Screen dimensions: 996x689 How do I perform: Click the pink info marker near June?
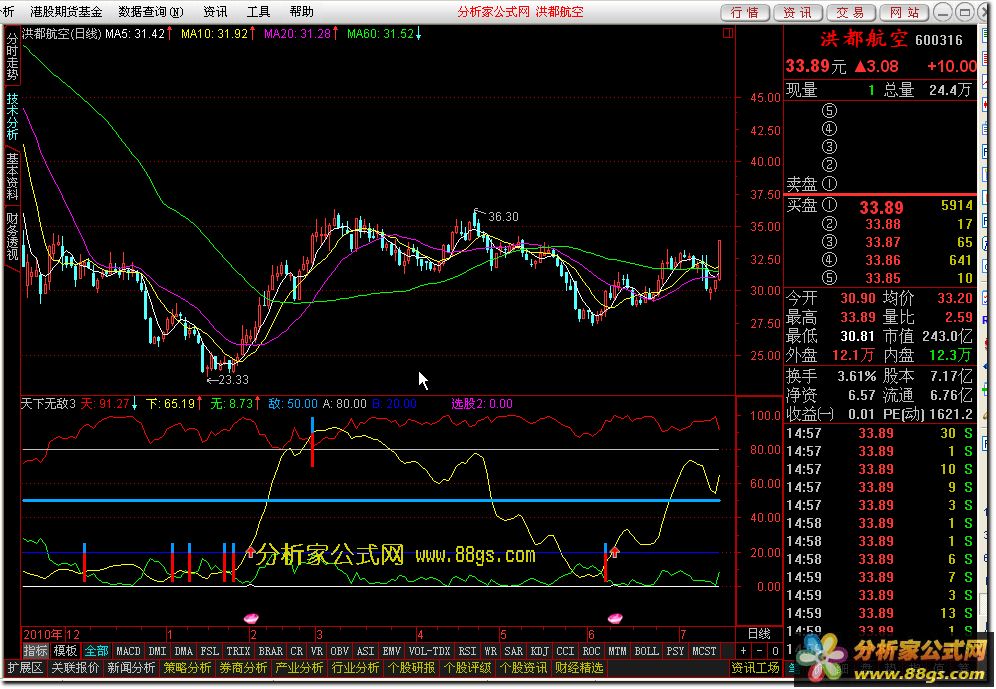click(x=615, y=617)
